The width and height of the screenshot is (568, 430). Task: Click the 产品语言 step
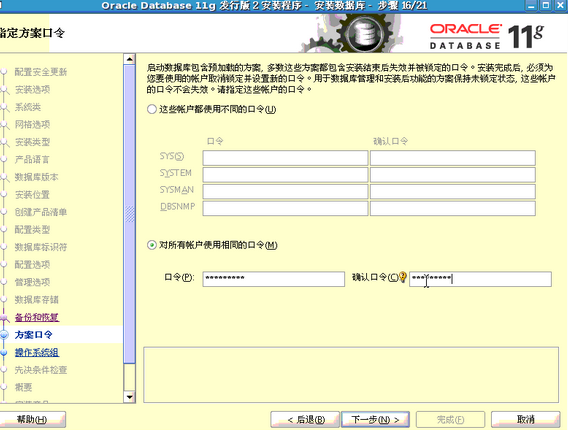pos(32,159)
